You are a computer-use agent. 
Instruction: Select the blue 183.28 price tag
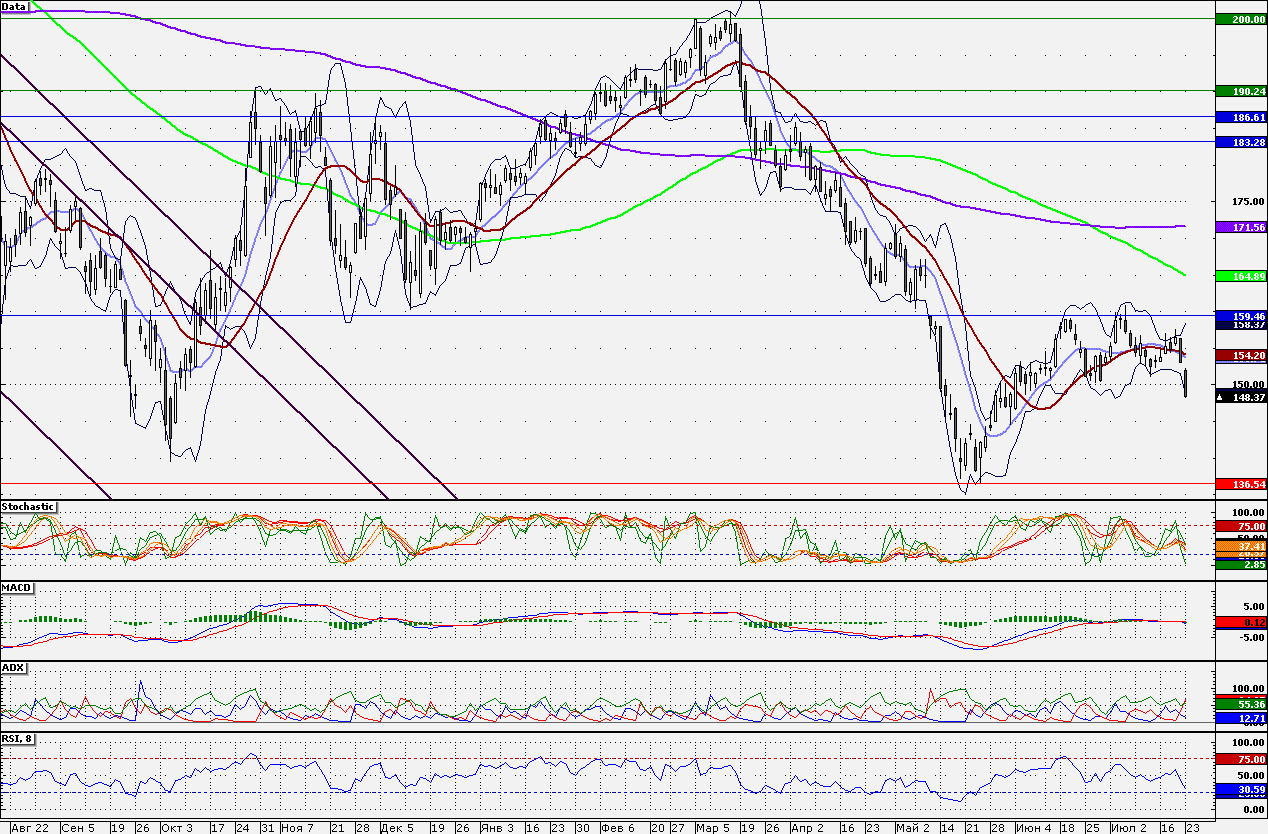tap(1240, 143)
